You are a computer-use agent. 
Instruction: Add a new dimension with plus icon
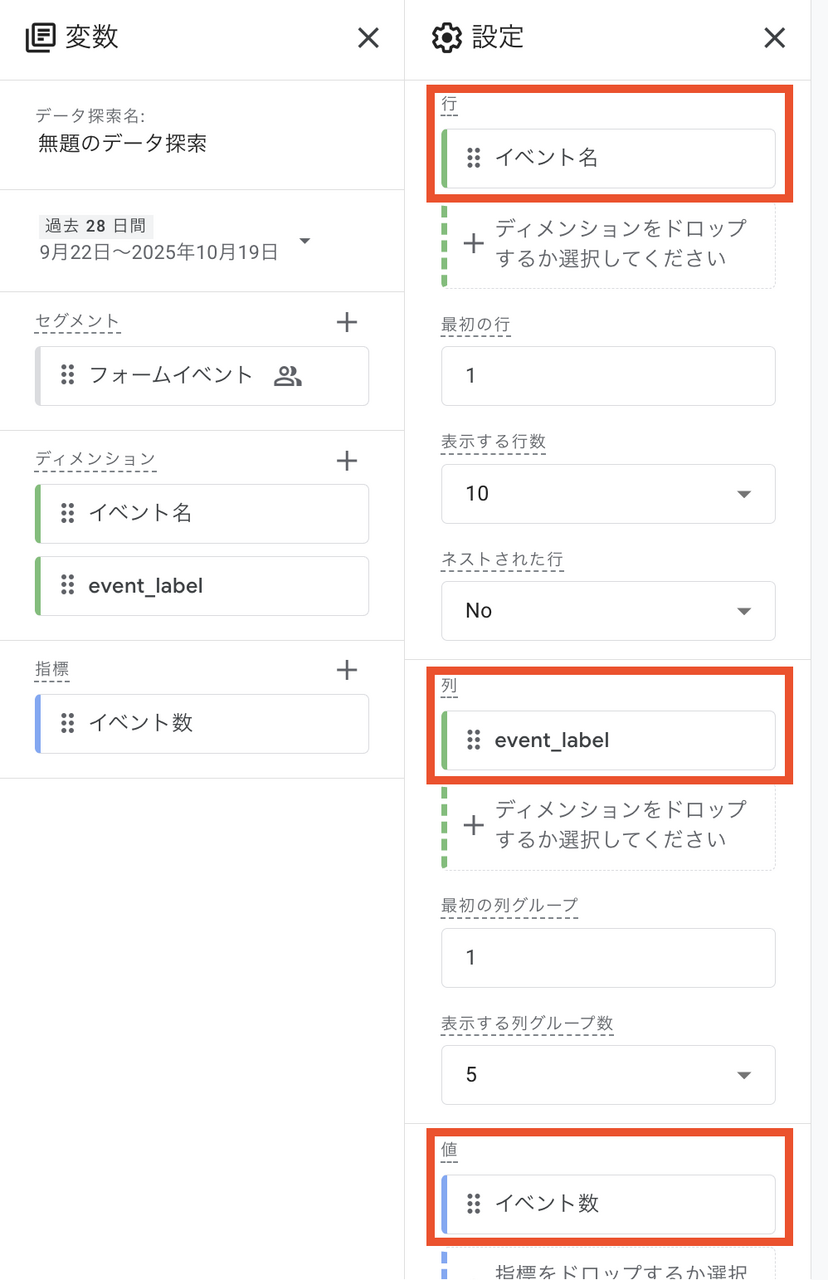[346, 461]
